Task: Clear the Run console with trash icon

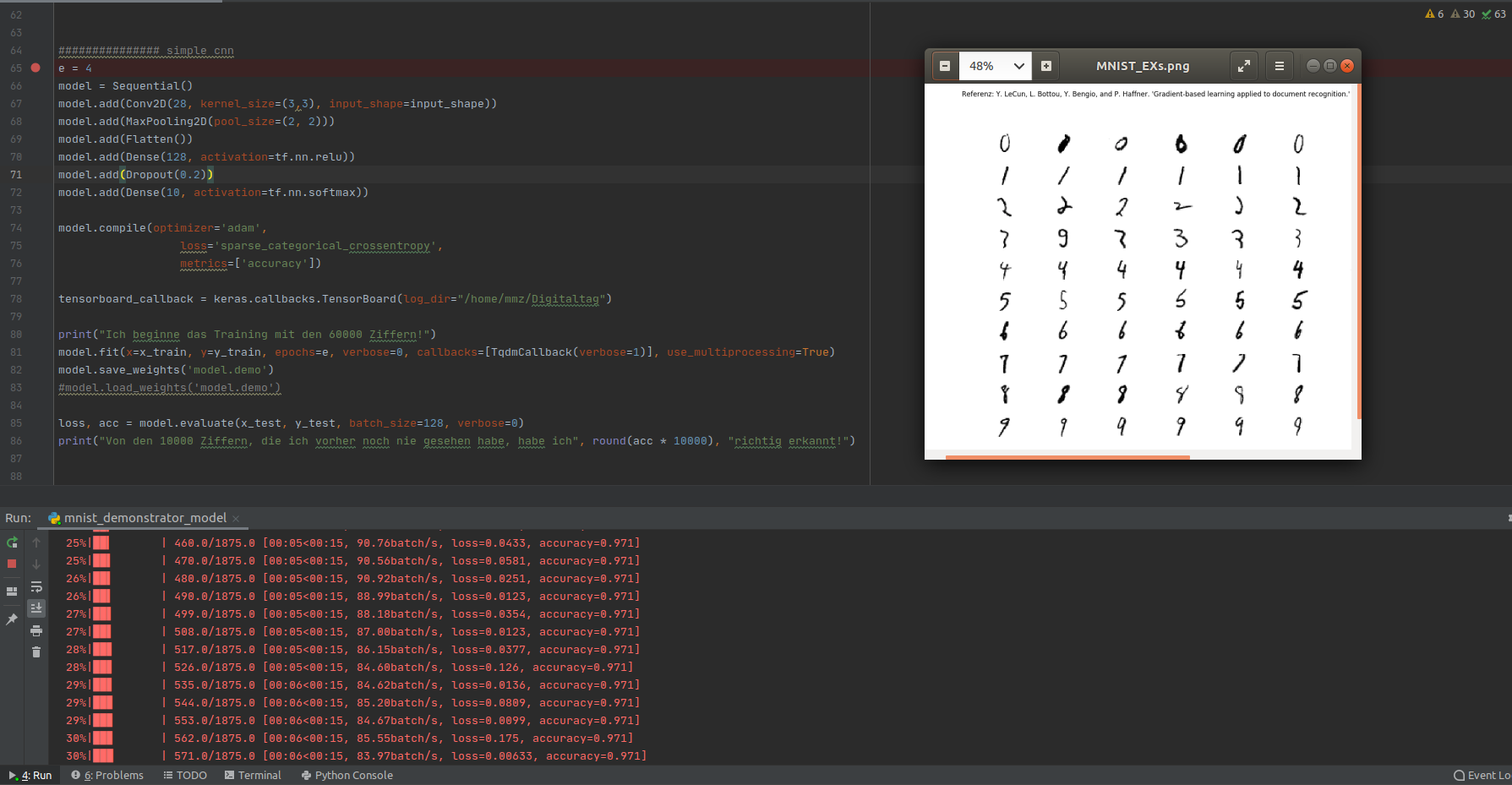Action: (x=36, y=651)
